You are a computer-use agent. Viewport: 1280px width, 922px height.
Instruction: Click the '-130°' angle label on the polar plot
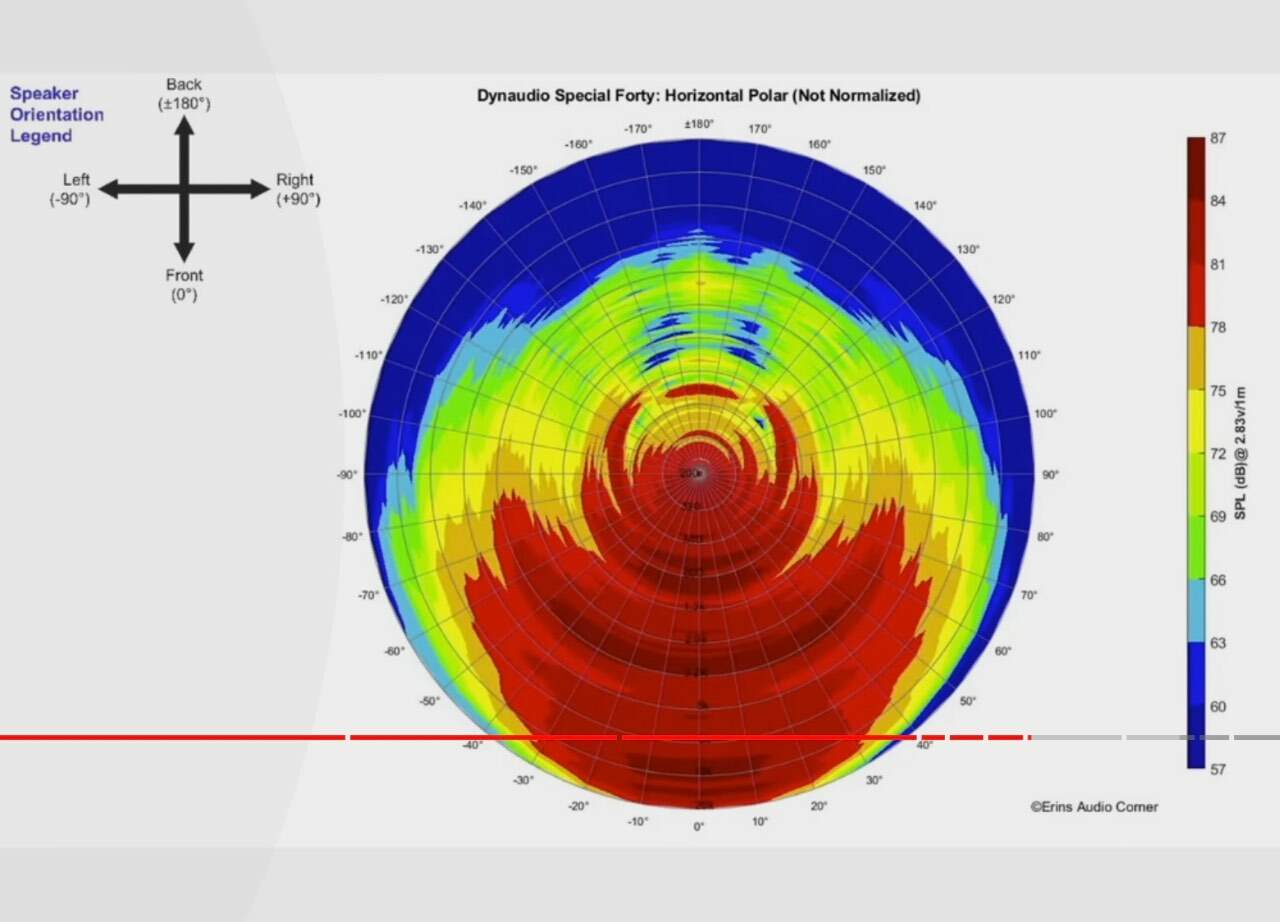click(x=429, y=250)
